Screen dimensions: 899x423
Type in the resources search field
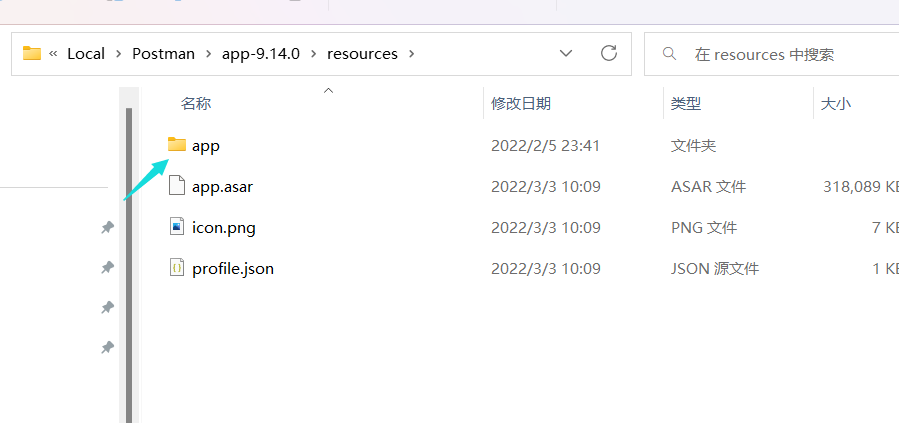(780, 54)
